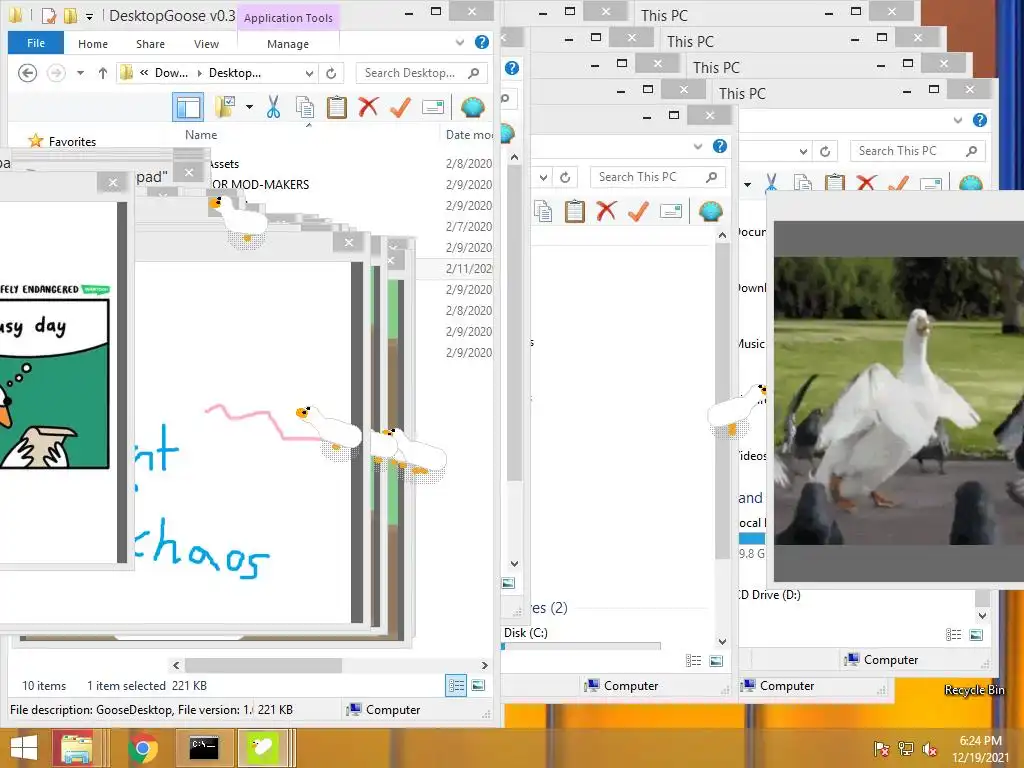Sort by the Date modified column header
Viewport: 1024px width, 768px height.
(469, 135)
